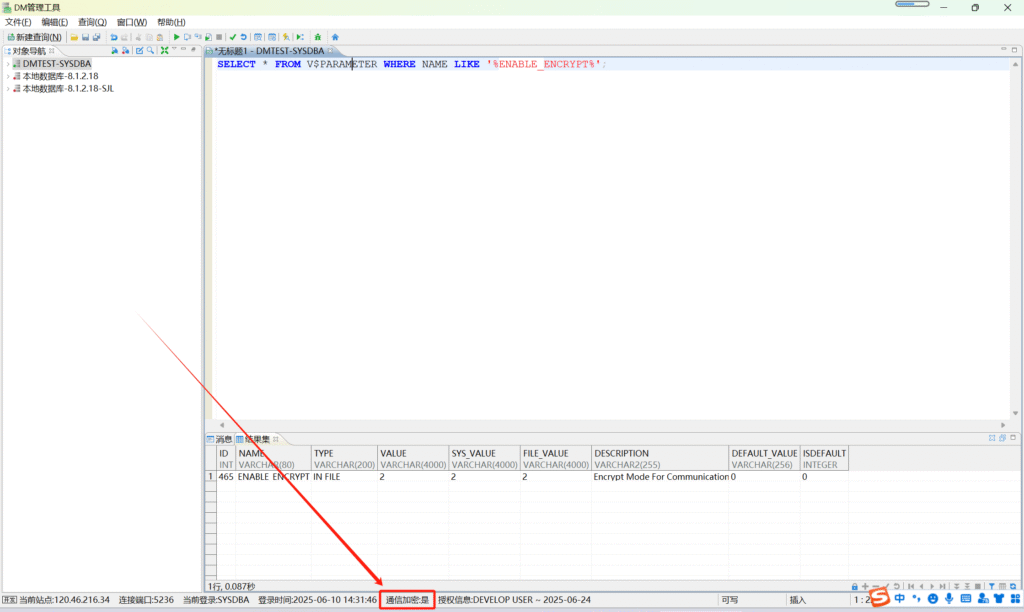
Task: Click the green collapse-all icon in navigator
Action: click(164, 50)
